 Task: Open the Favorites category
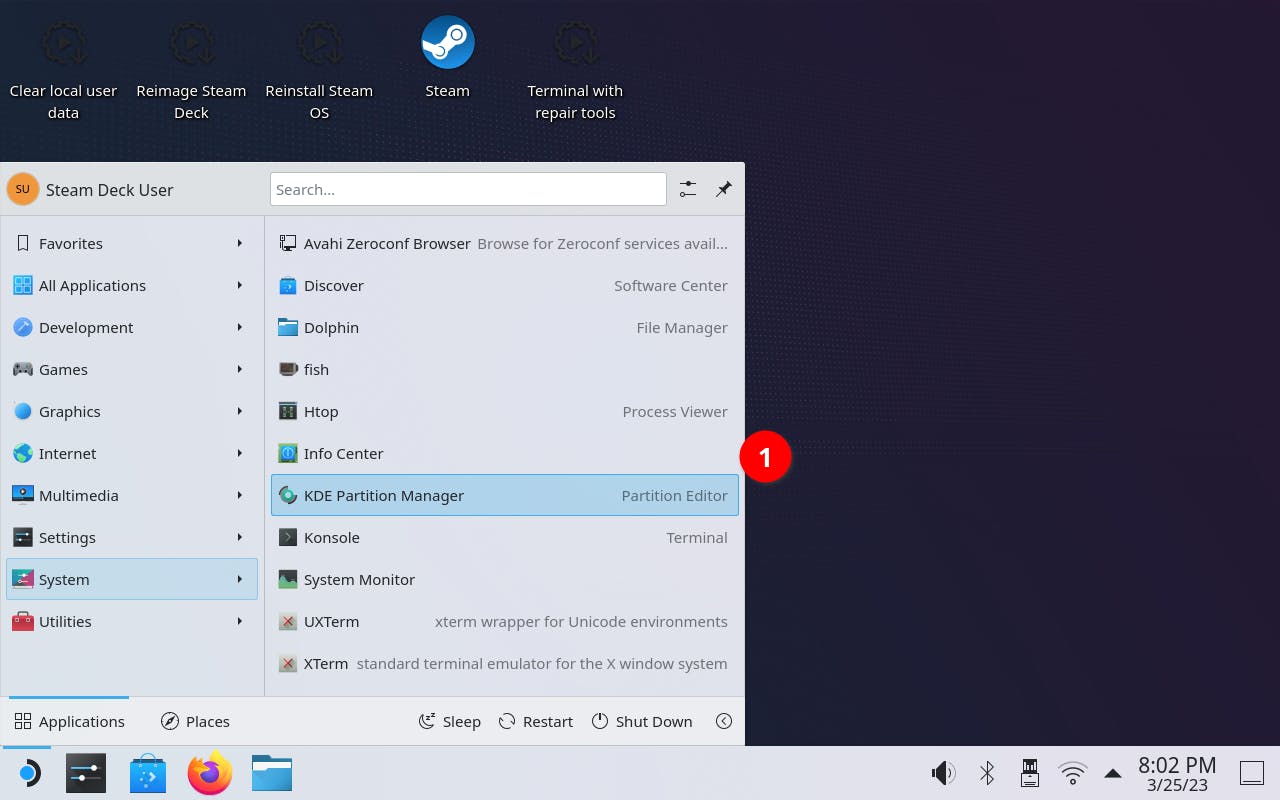[132, 243]
